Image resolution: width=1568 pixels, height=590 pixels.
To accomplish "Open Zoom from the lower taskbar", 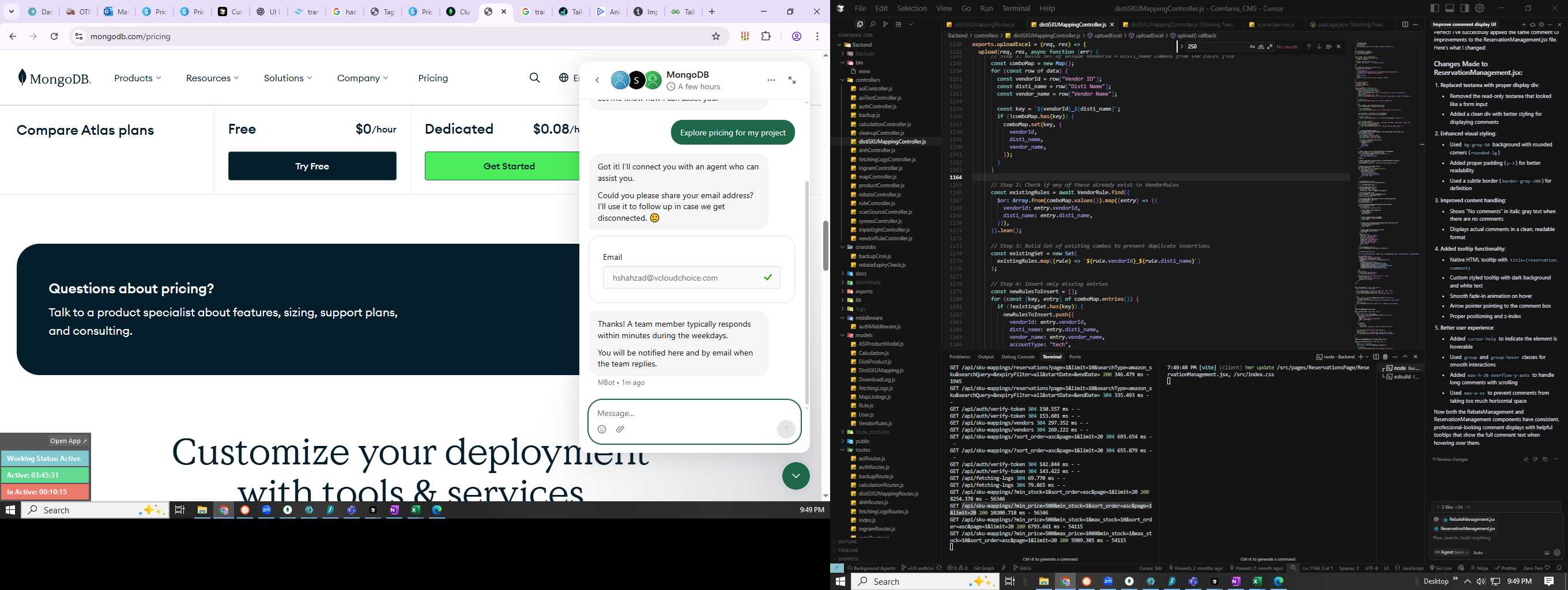I will [1108, 581].
